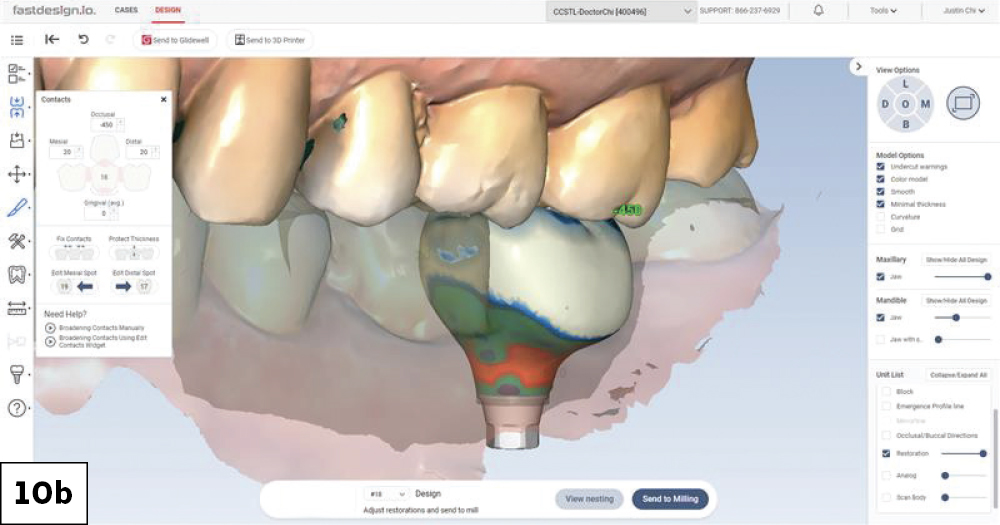Disable Undercut warnings checkbox

point(881,166)
